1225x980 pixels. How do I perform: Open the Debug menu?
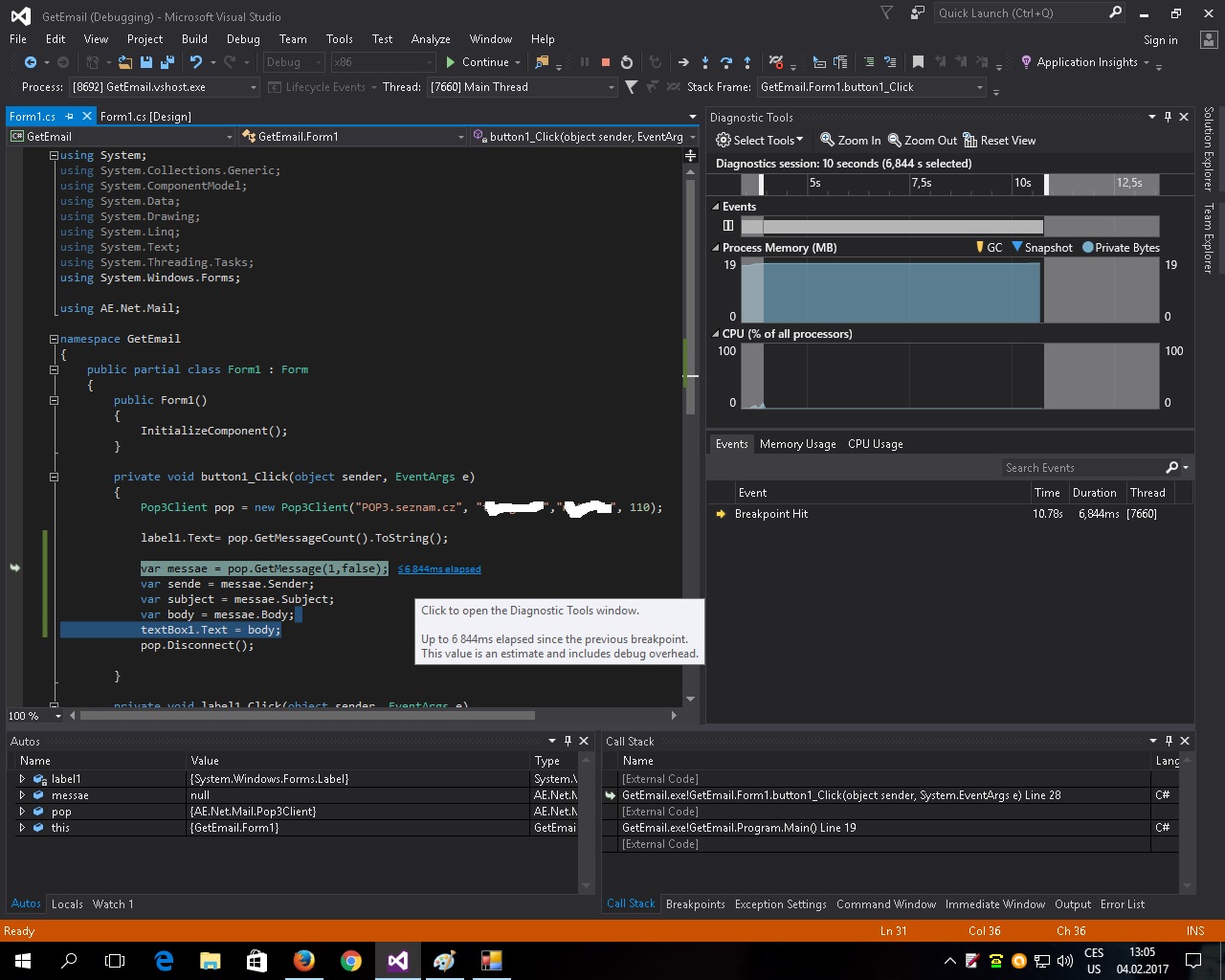click(243, 39)
